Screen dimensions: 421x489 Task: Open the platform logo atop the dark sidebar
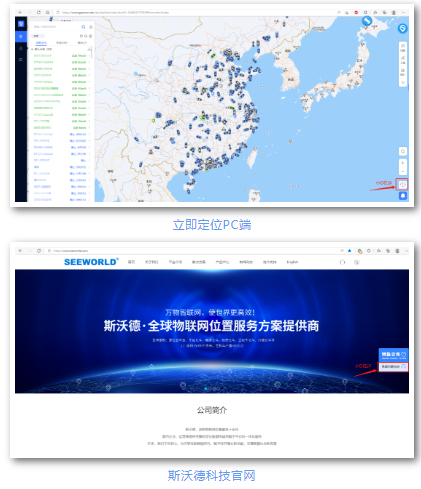point(21,24)
